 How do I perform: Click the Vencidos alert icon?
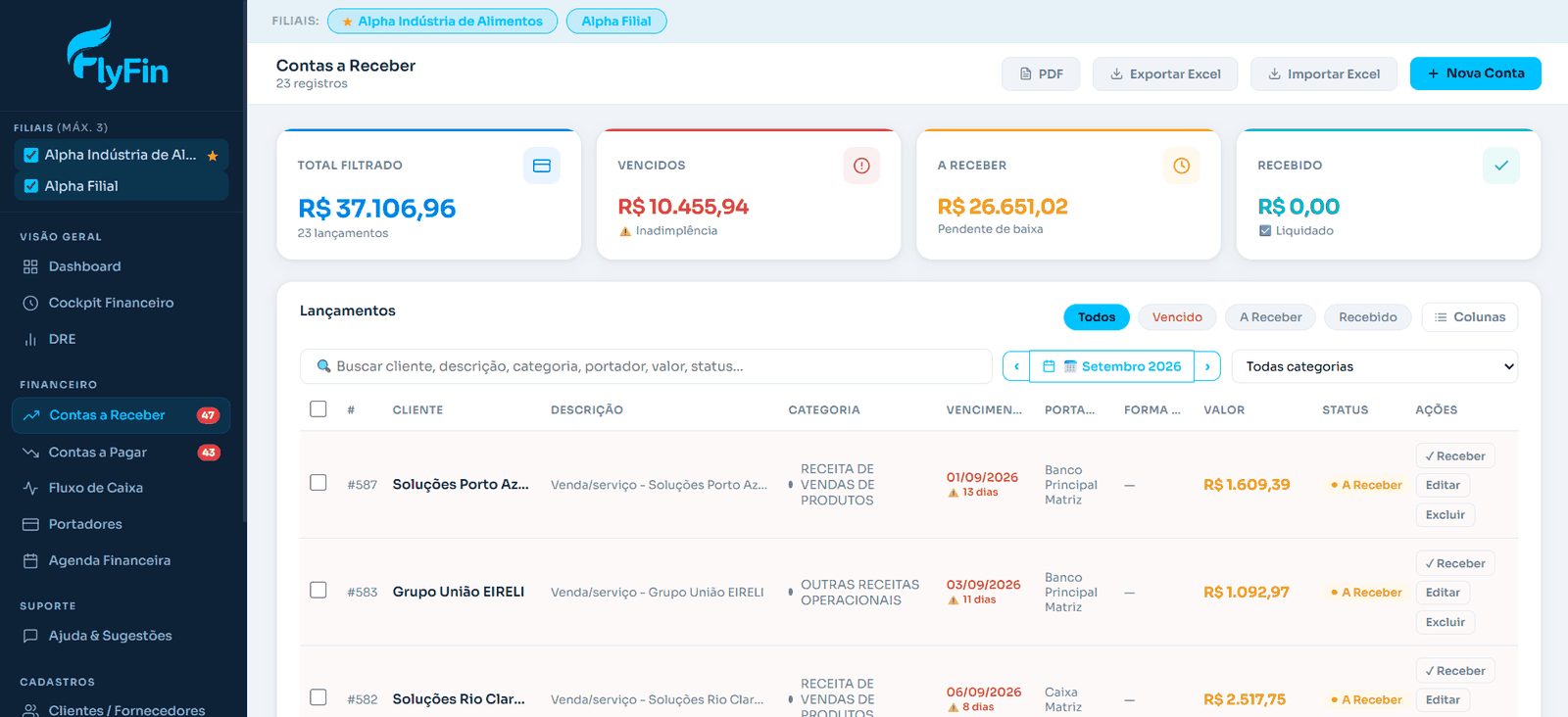861,166
